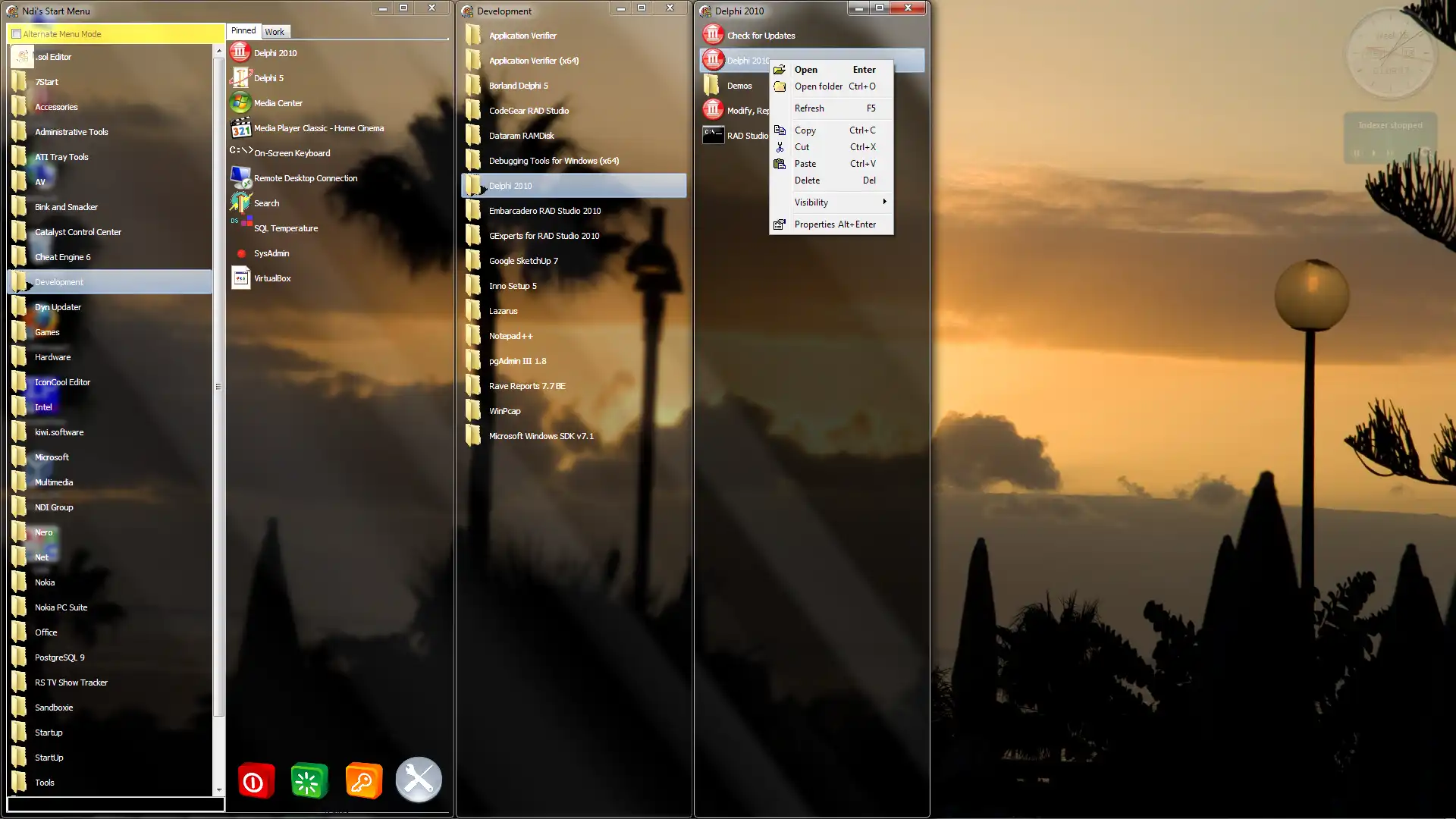Open the Demos folder in Delphi 2010 window
Screen dimensions: 1456x819
734,86
